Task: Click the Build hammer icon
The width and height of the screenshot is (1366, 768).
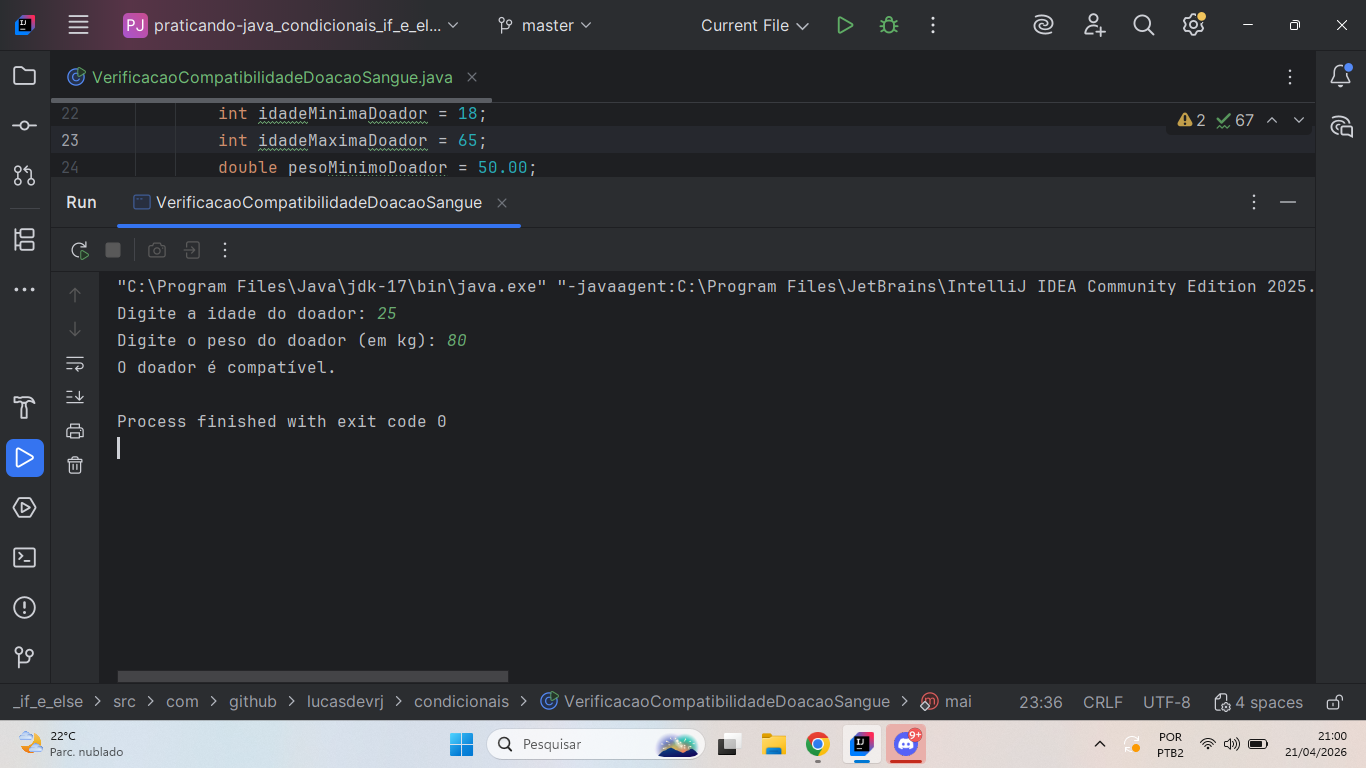Action: [25, 408]
